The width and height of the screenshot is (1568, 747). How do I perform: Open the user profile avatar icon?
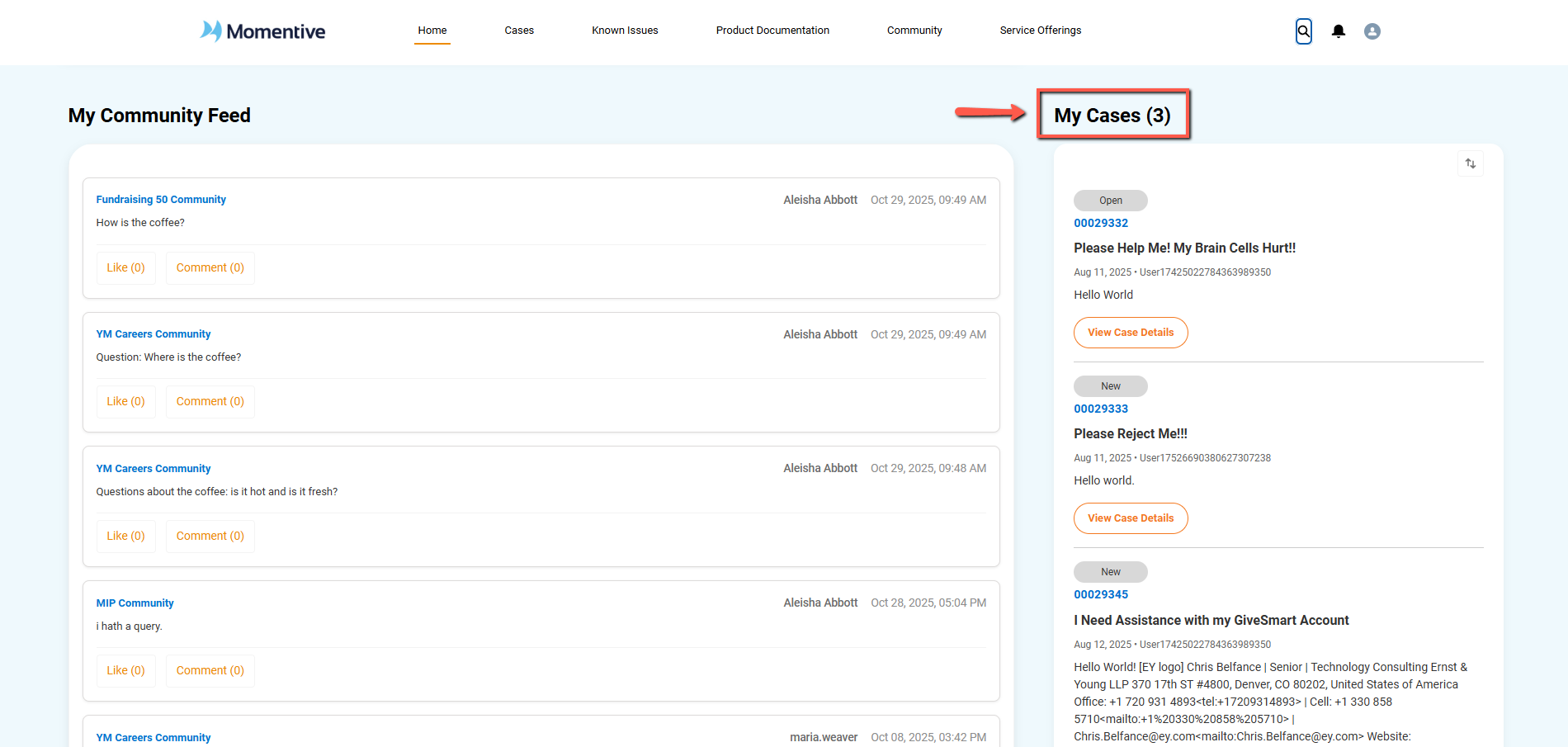[x=1372, y=31]
